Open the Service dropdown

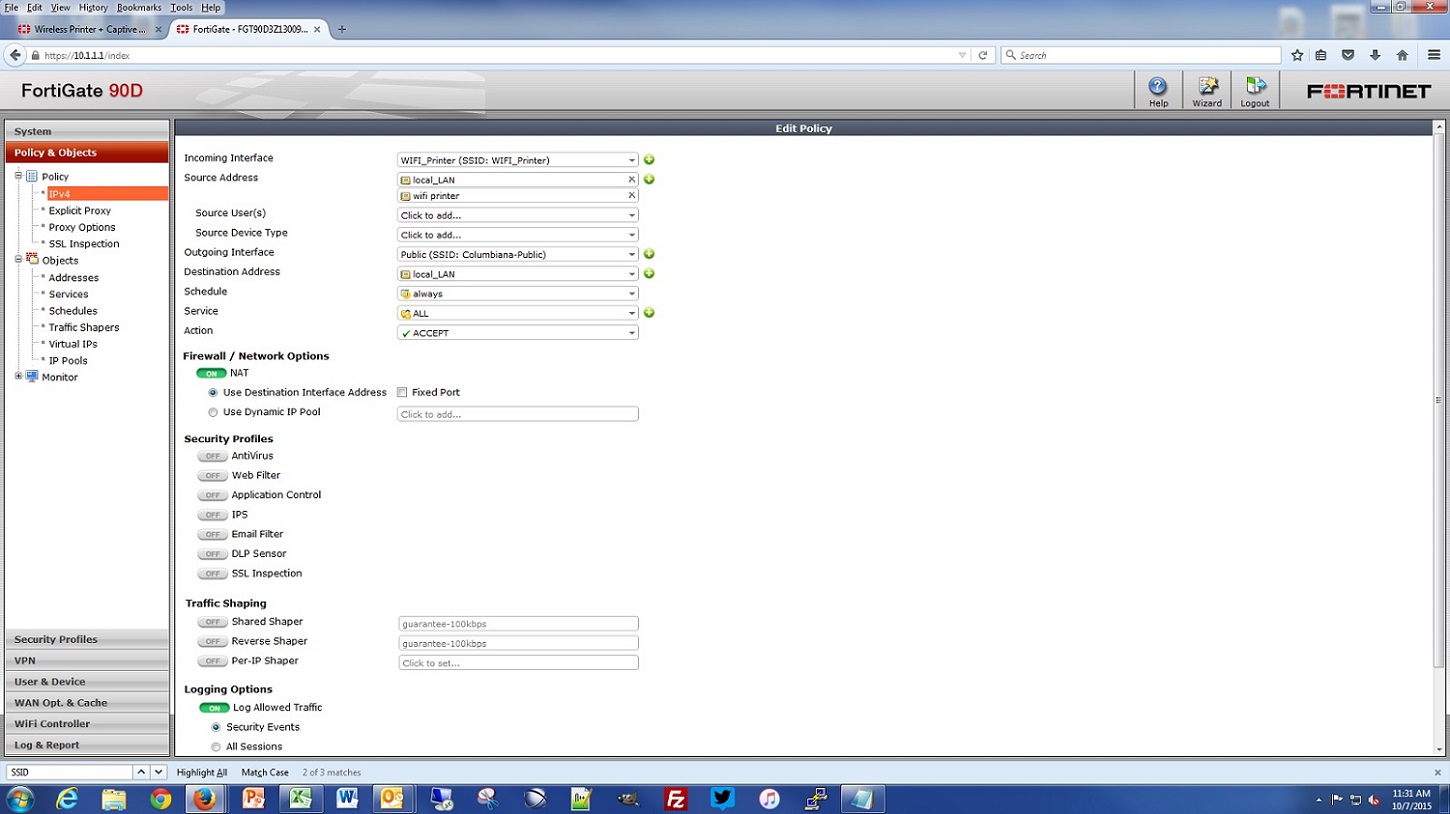coord(518,313)
